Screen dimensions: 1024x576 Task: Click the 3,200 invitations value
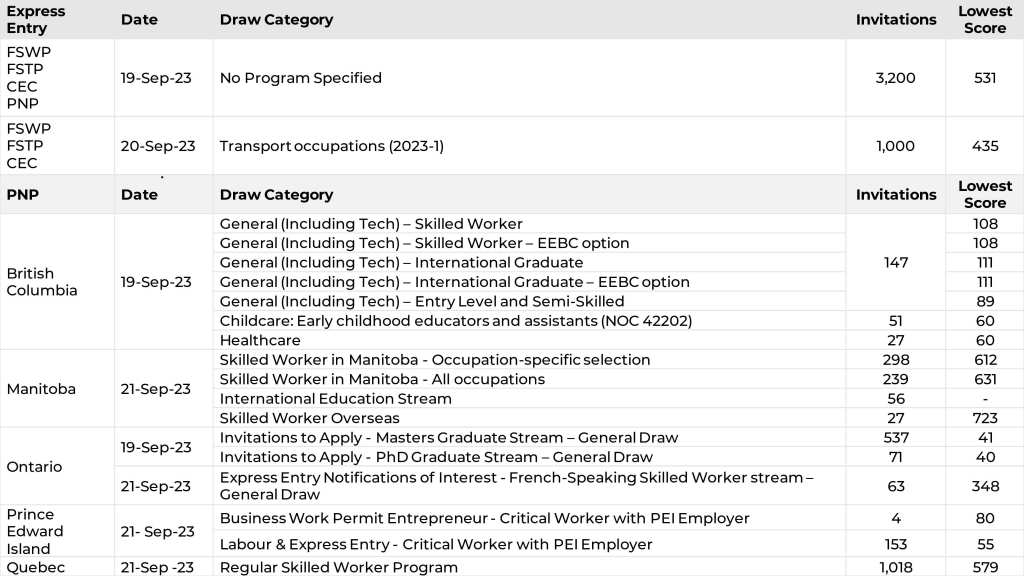(895, 78)
